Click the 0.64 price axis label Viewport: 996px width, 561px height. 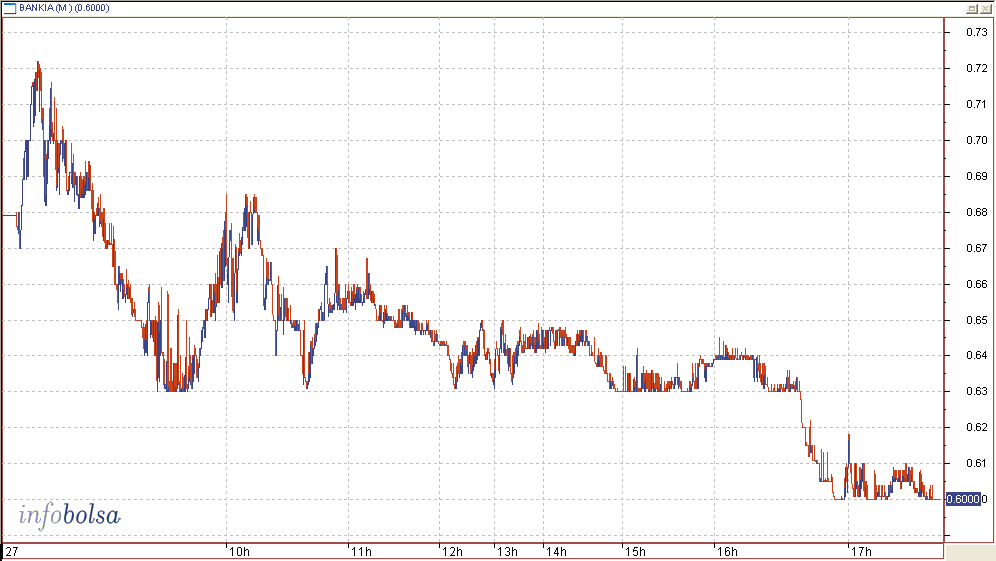(976, 355)
